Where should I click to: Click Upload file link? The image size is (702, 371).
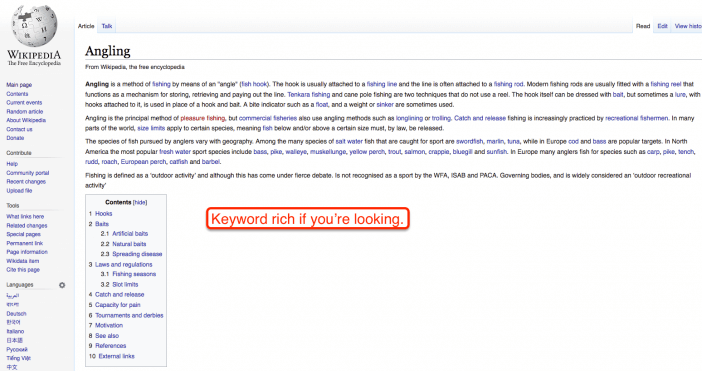click(19, 191)
